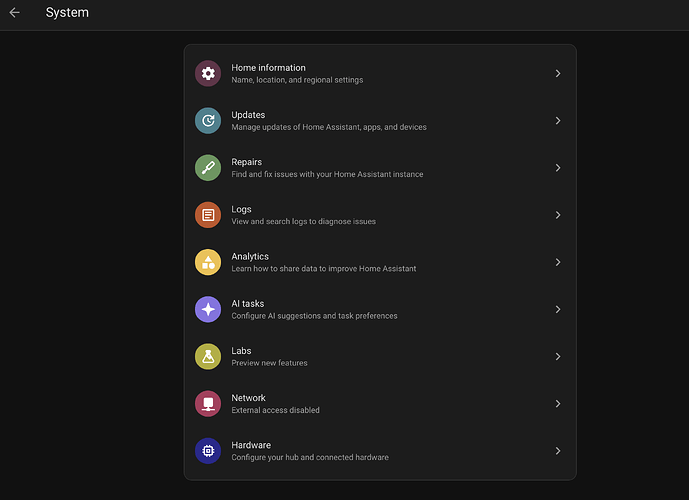Click the Analytics shapes icon

tap(208, 262)
